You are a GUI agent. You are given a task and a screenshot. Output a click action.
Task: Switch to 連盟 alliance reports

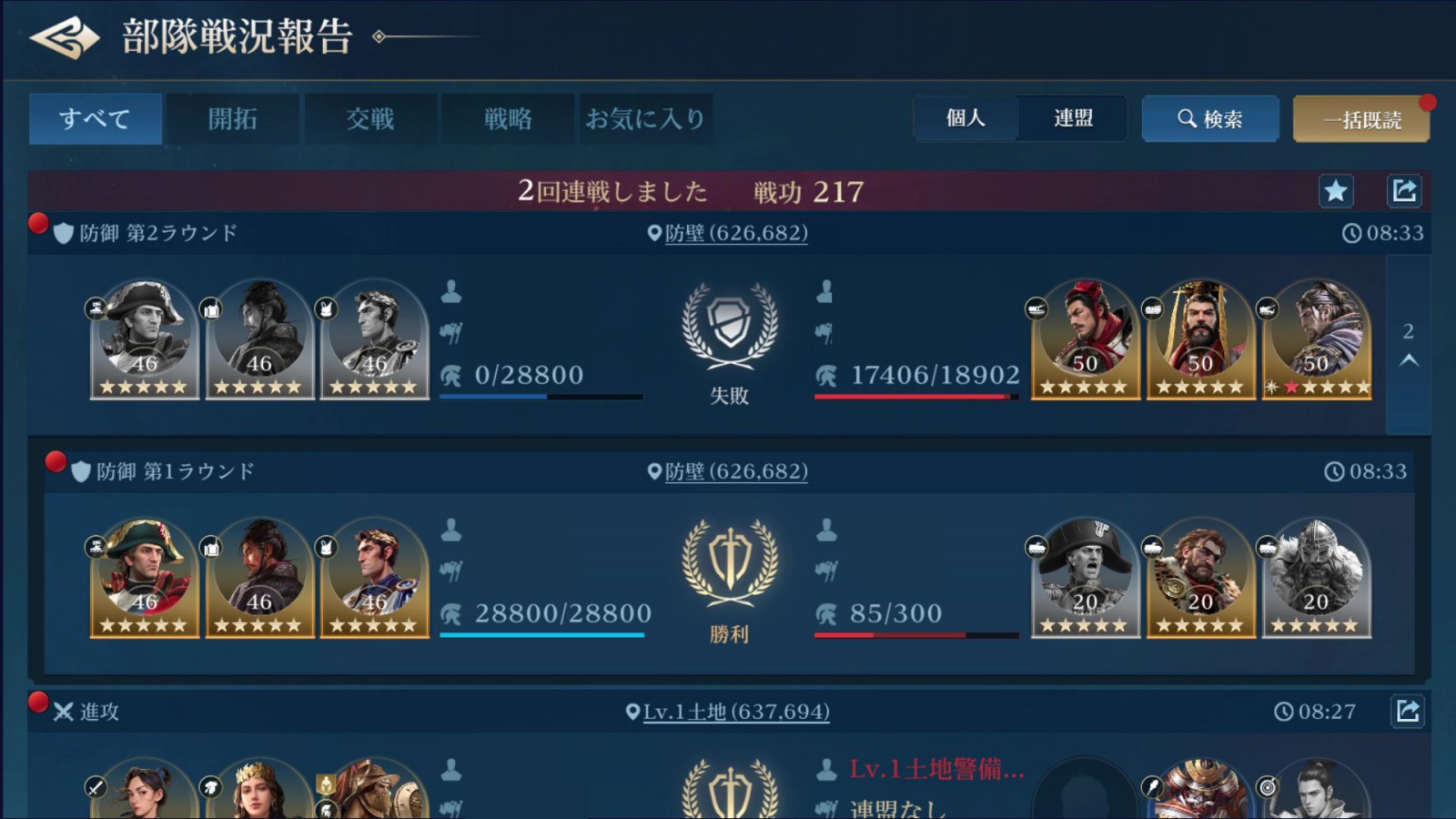(x=1073, y=118)
